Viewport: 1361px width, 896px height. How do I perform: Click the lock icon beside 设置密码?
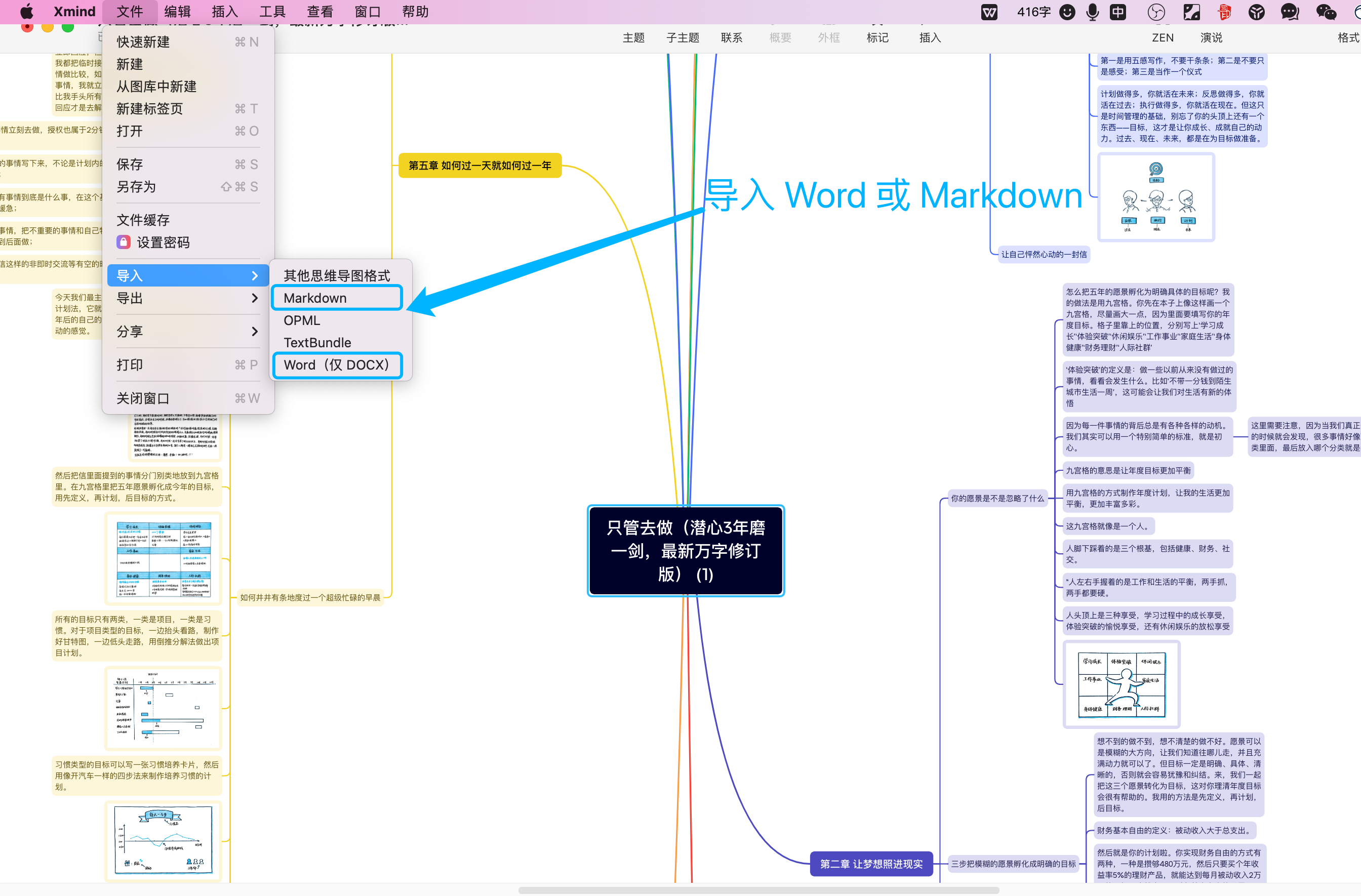123,242
